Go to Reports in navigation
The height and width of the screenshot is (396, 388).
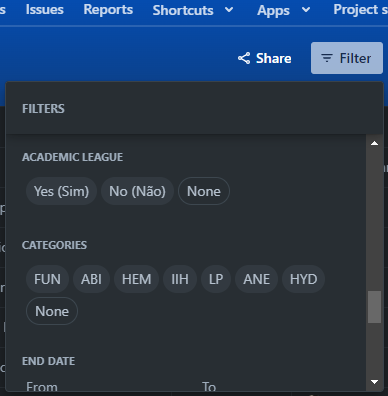(108, 10)
